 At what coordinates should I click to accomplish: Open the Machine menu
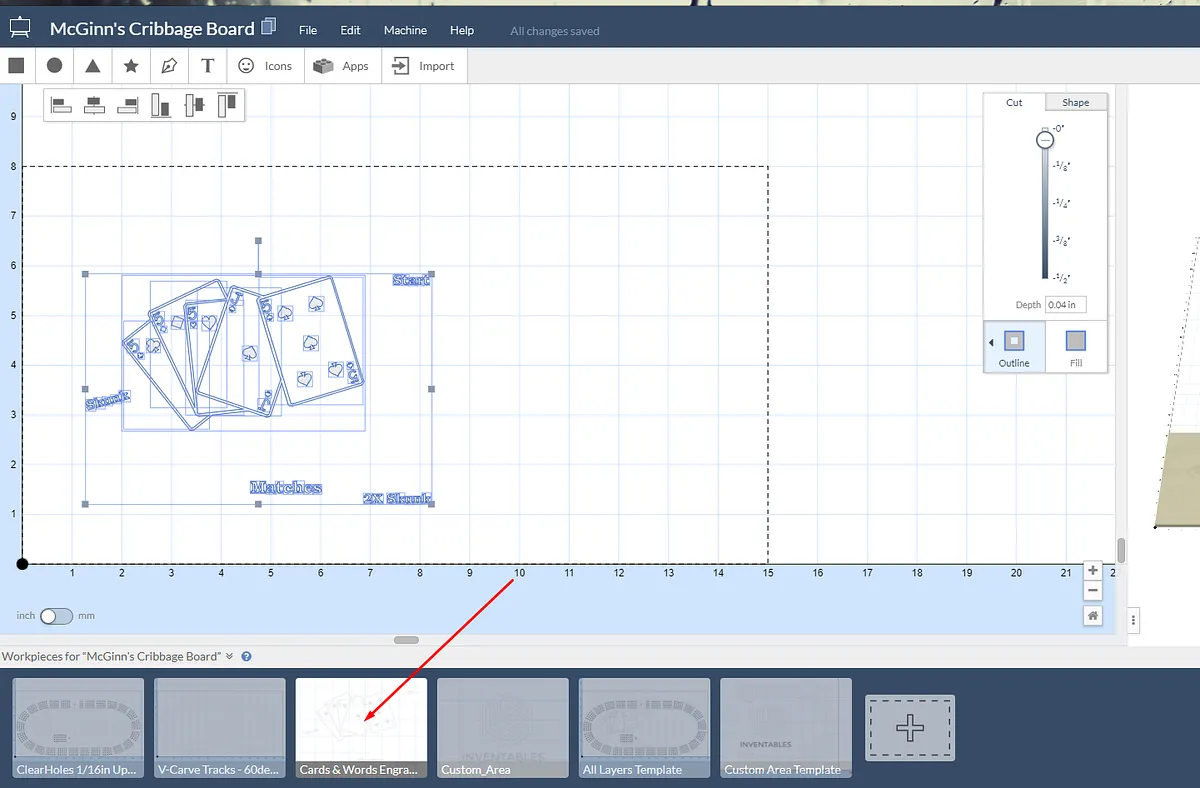tap(405, 30)
